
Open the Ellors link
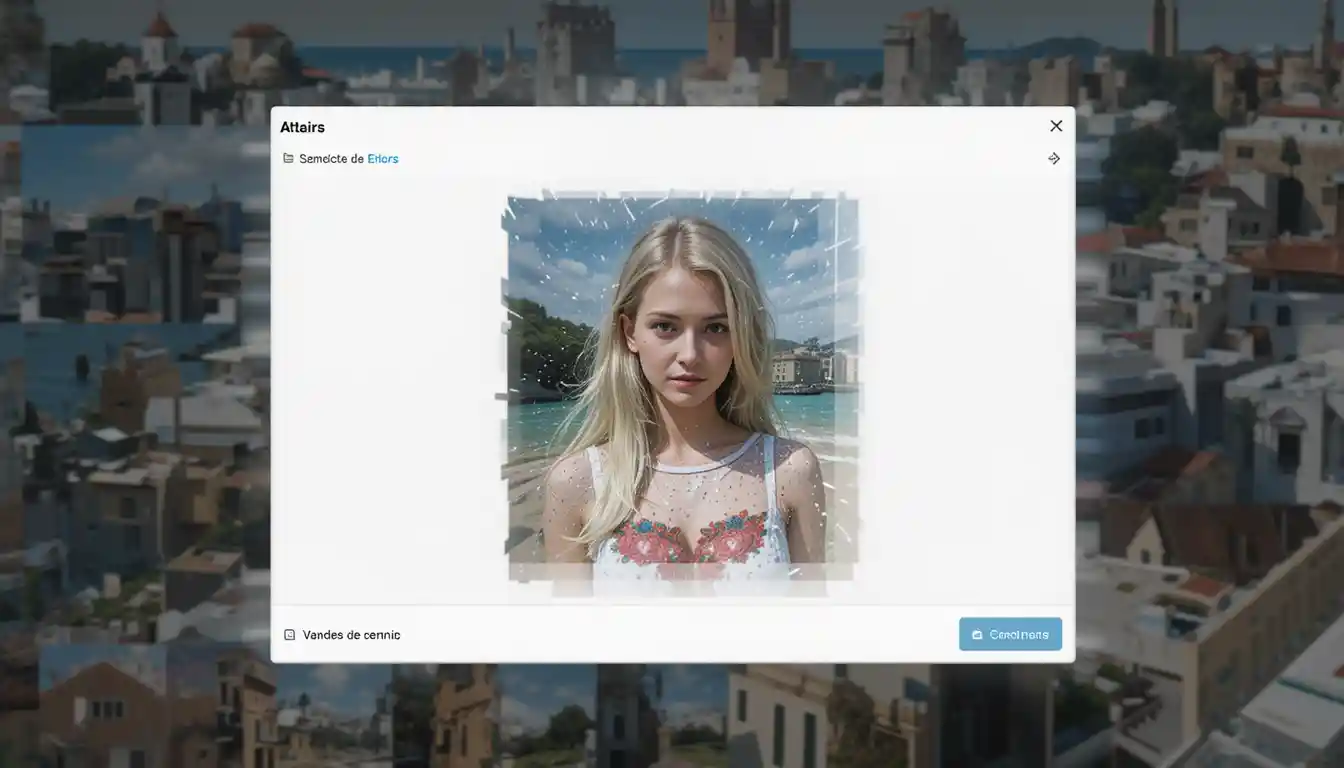pos(382,158)
